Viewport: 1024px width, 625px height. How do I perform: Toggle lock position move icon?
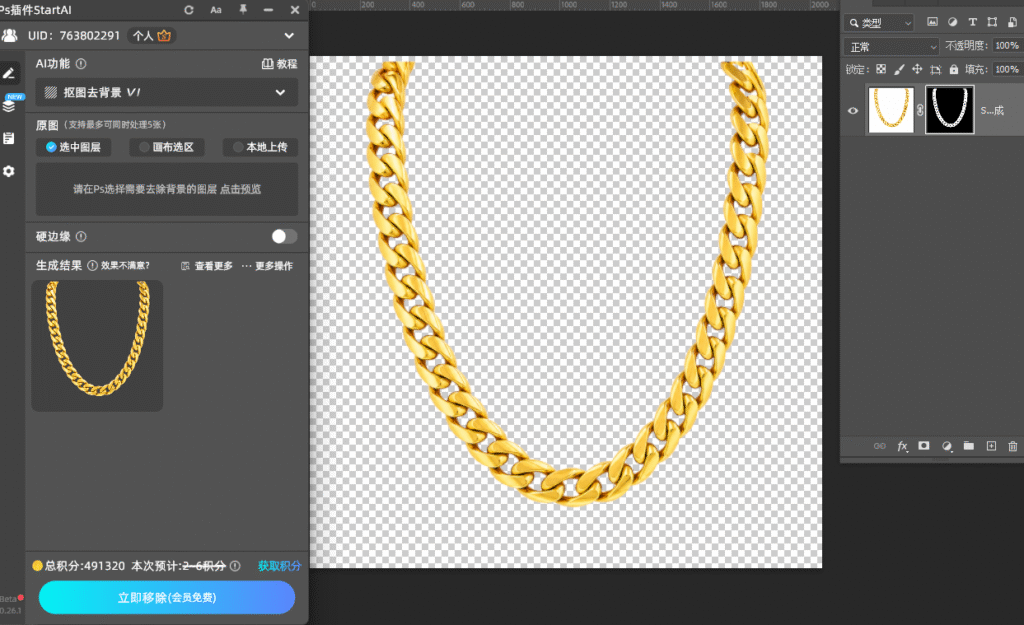[917, 69]
